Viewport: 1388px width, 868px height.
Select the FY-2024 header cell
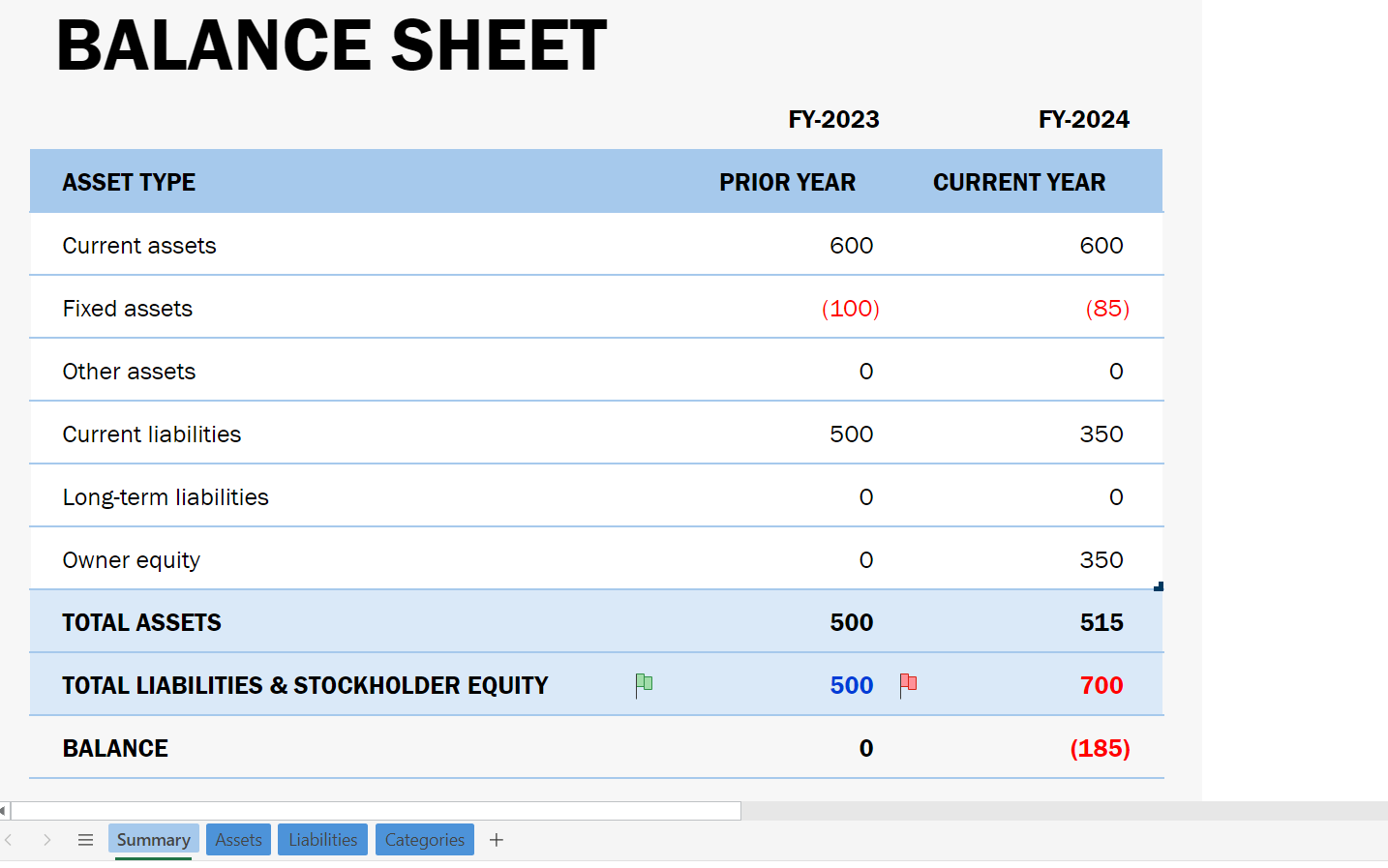tap(1084, 119)
